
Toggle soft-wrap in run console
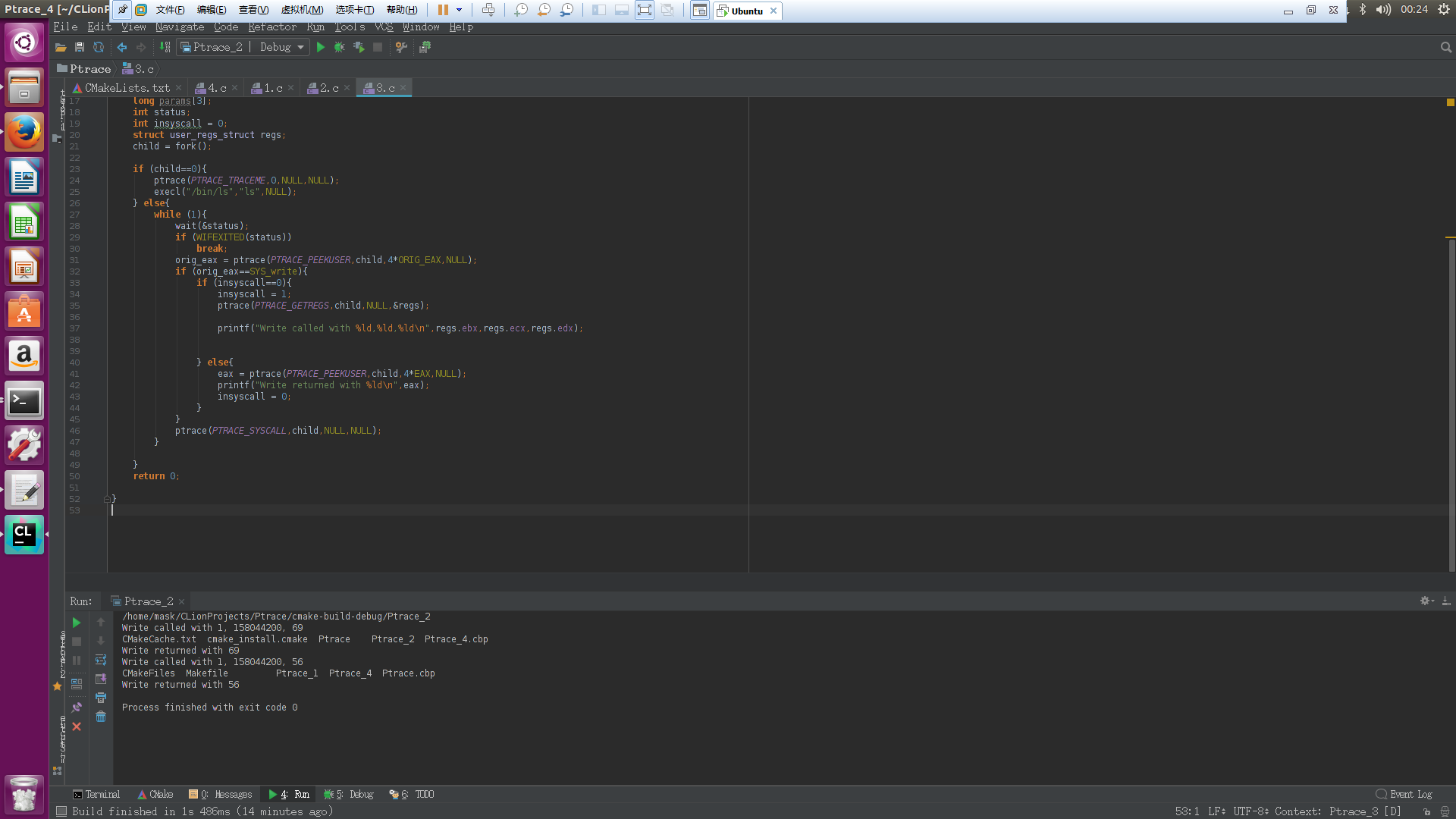101,660
